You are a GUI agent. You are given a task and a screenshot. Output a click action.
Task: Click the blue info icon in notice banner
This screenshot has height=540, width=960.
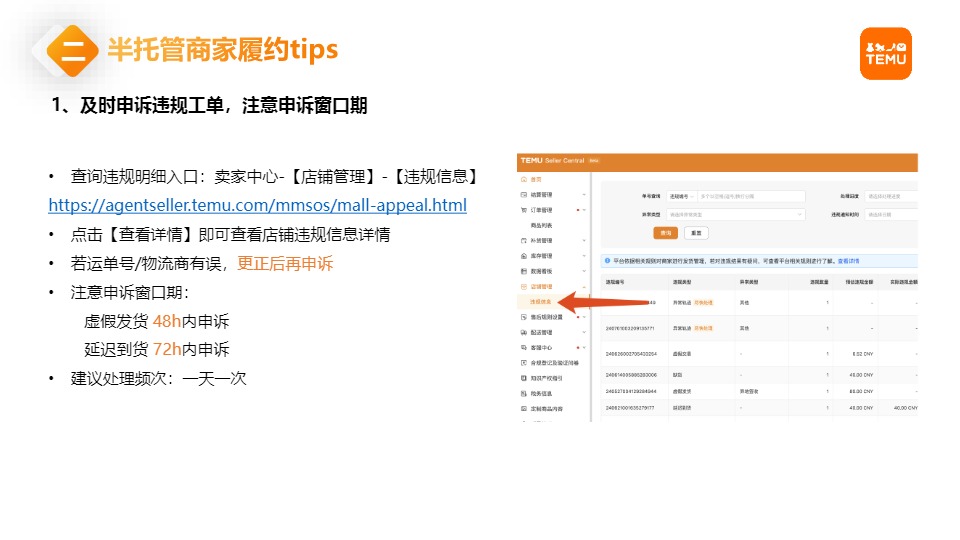pos(606,259)
